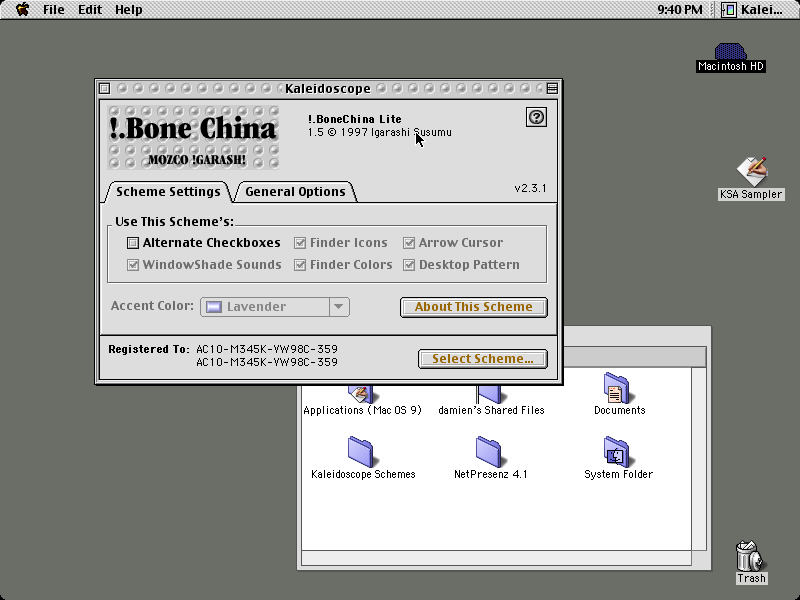Switch to the General Options tab

tap(295, 192)
